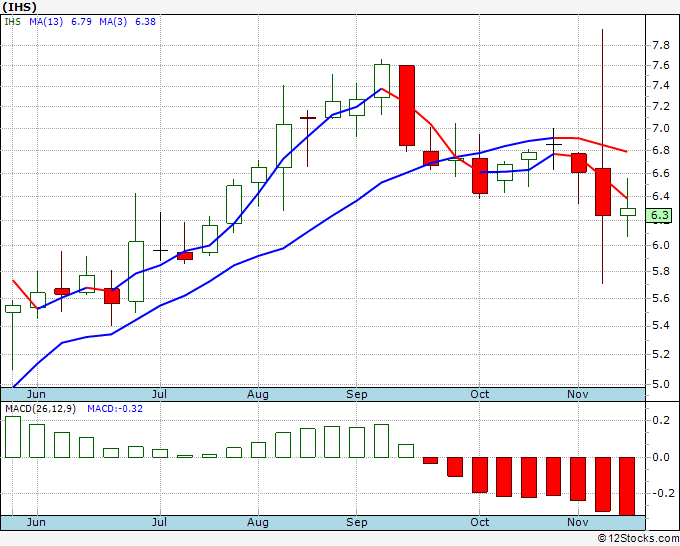
Task: Click Jun on the bottom MACD time axis
Action: [36, 522]
